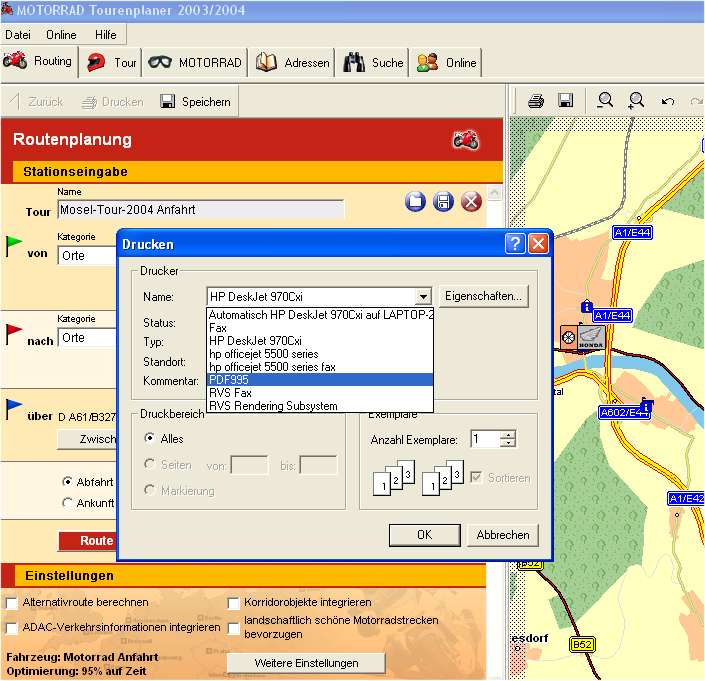Select Abfahrt radio button
This screenshot has height=681, width=705.
pyautogui.click(x=67, y=482)
